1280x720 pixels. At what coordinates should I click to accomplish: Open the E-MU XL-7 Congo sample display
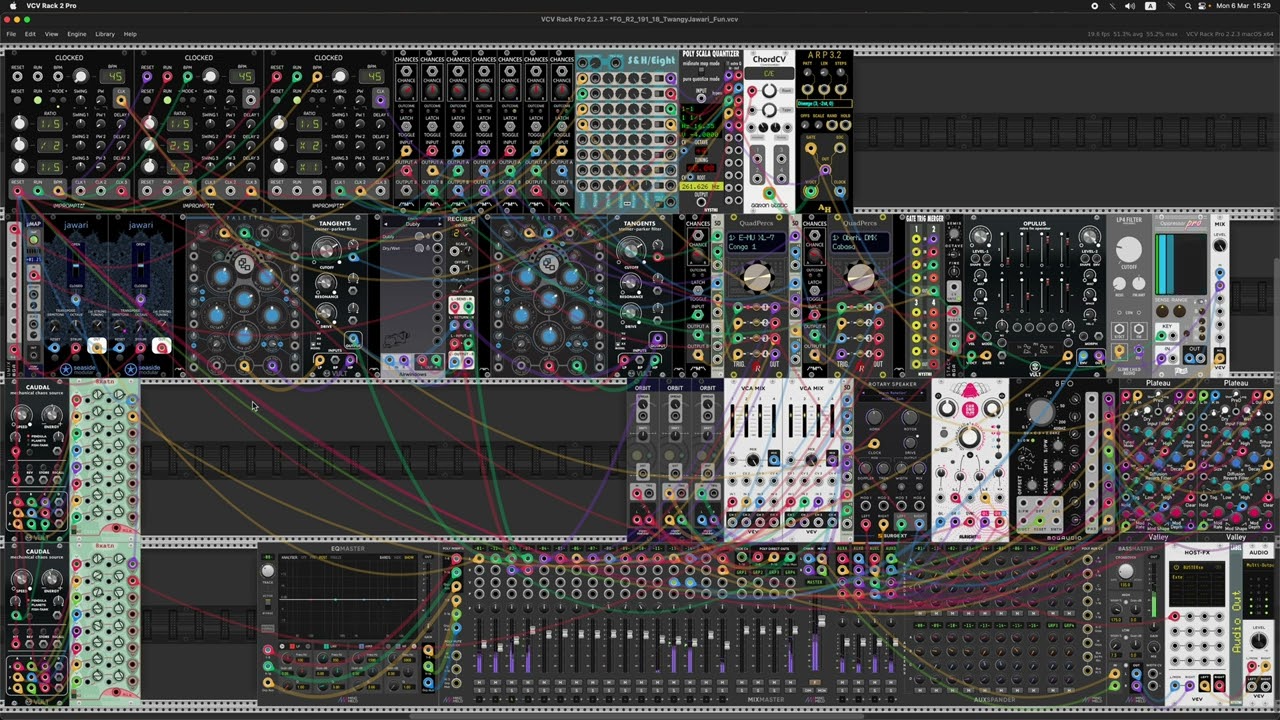pyautogui.click(x=757, y=243)
